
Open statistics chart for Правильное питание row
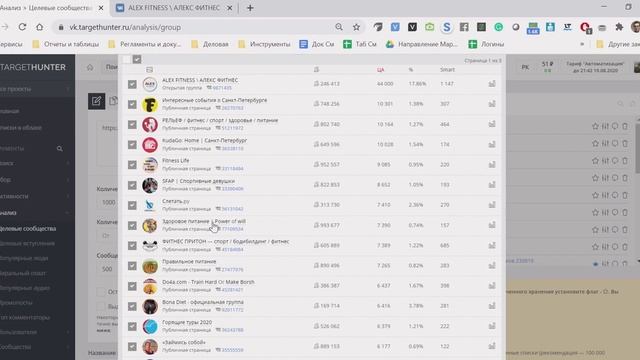pyautogui.click(x=492, y=265)
